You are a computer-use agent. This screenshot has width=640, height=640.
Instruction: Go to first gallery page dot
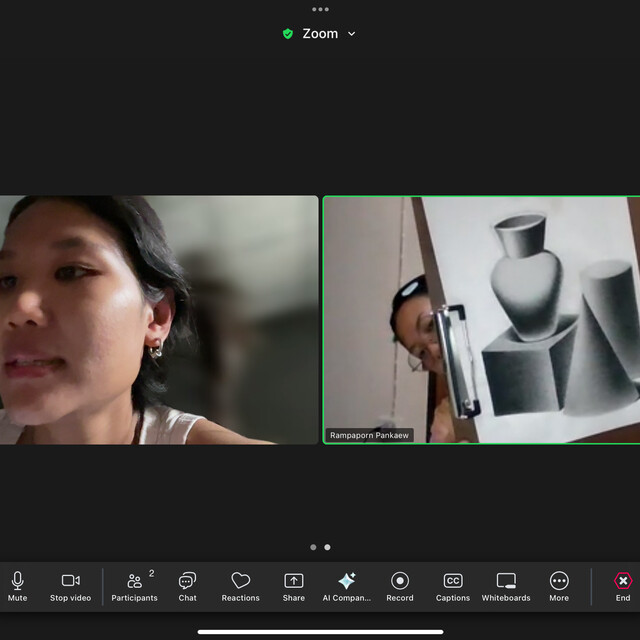pos(313,547)
